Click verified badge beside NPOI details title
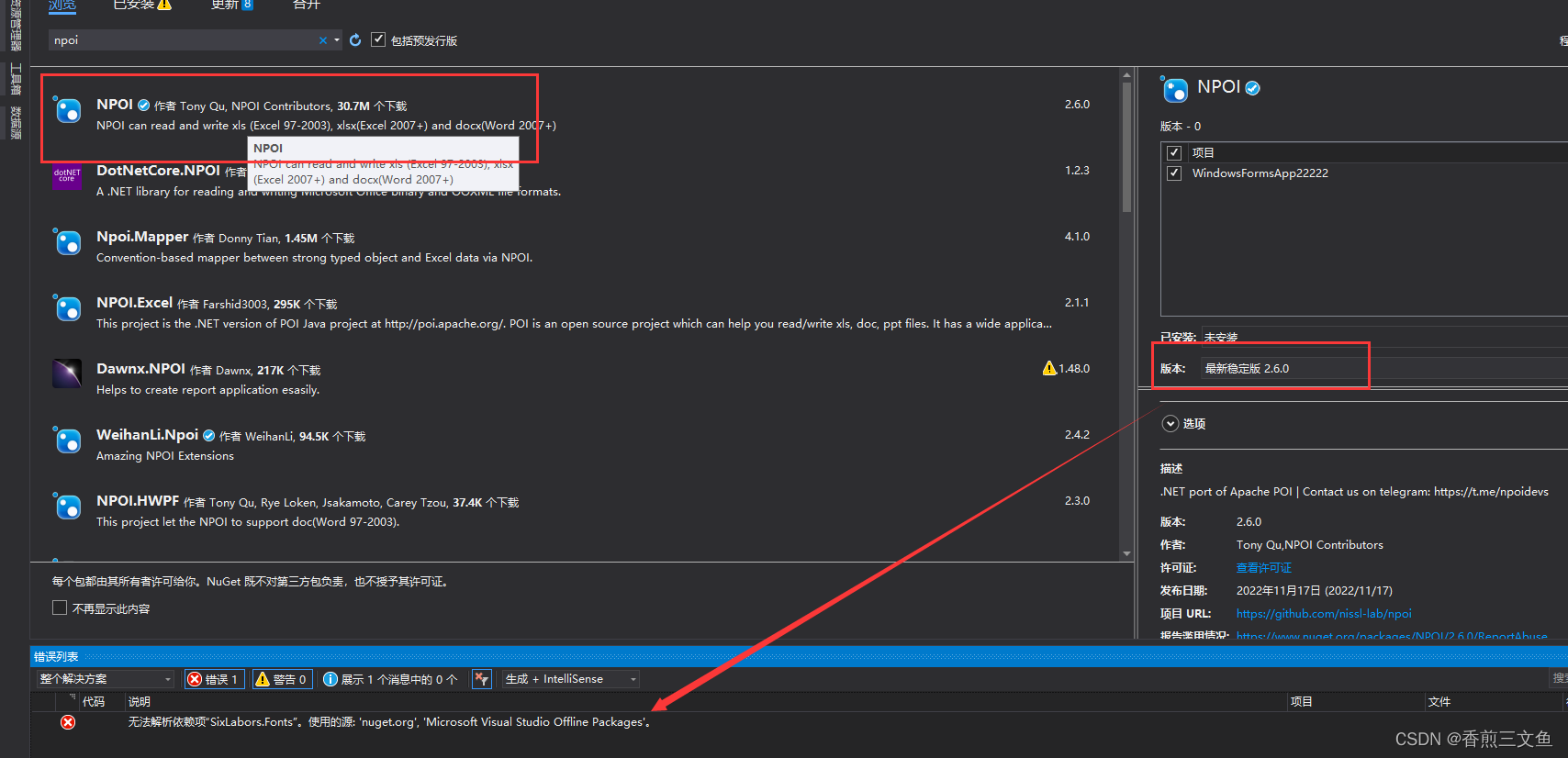Image resolution: width=1568 pixels, height=758 pixels. tap(1252, 88)
